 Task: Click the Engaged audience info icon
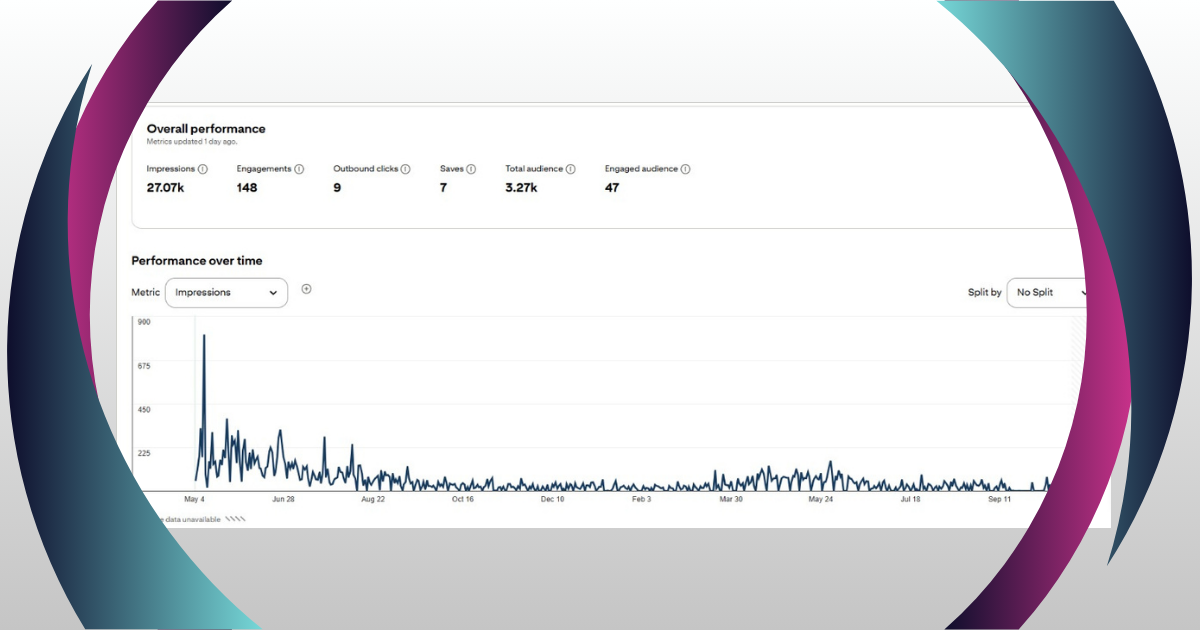pyautogui.click(x=686, y=169)
